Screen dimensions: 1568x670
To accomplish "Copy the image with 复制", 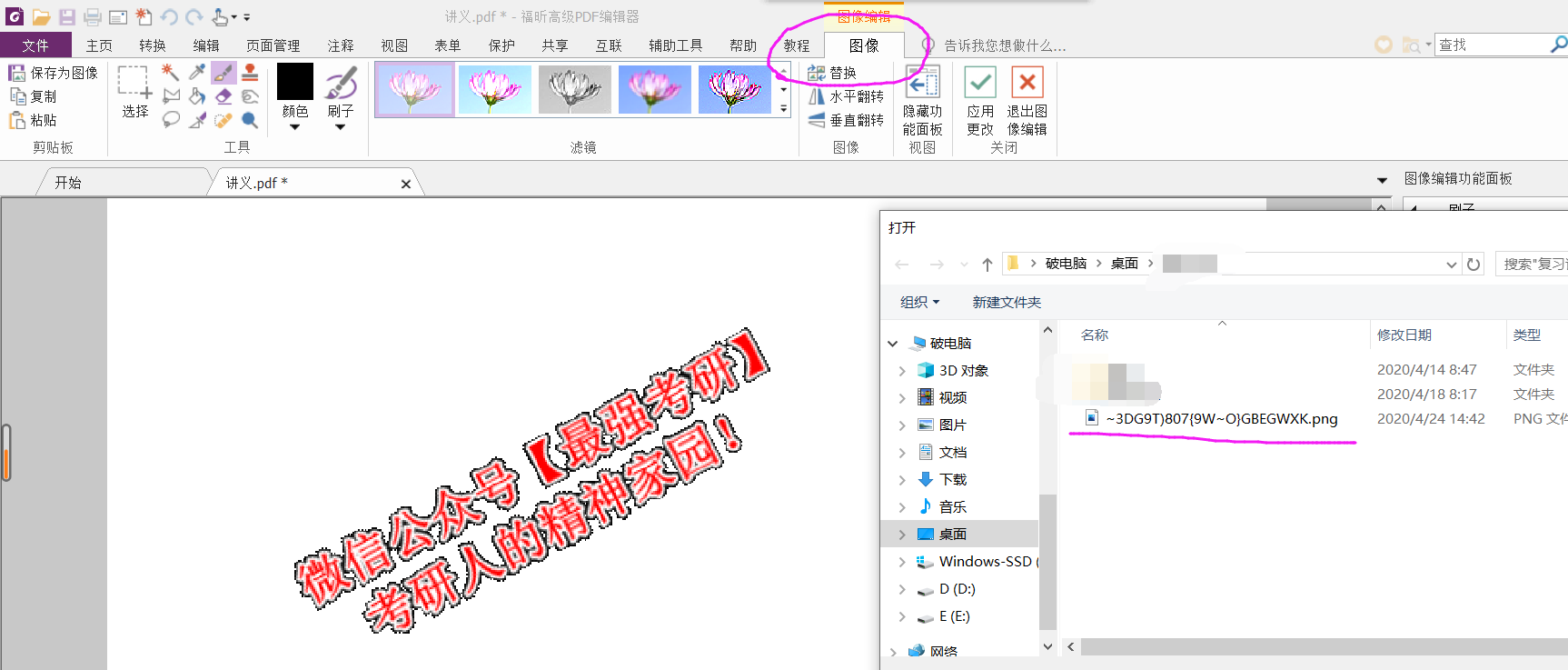I will (34, 95).
